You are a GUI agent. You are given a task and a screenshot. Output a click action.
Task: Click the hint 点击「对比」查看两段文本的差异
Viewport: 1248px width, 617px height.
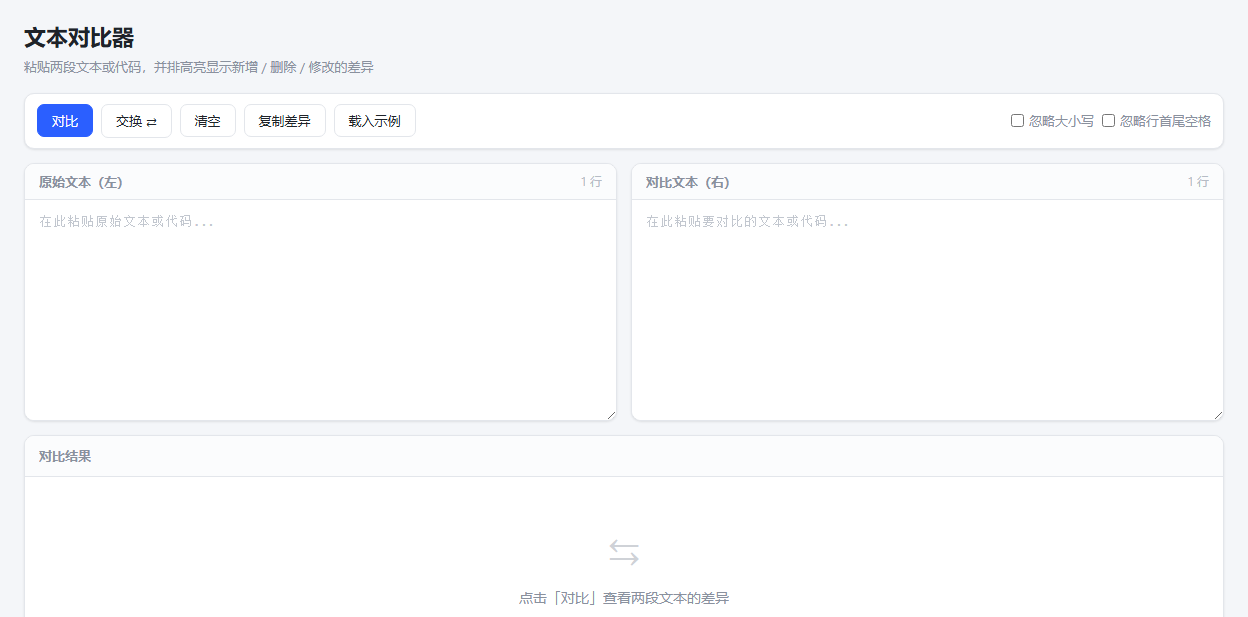[624, 598]
